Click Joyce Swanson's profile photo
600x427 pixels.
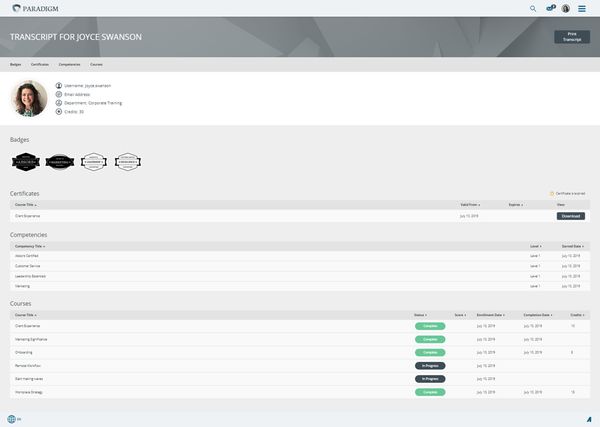[29, 98]
